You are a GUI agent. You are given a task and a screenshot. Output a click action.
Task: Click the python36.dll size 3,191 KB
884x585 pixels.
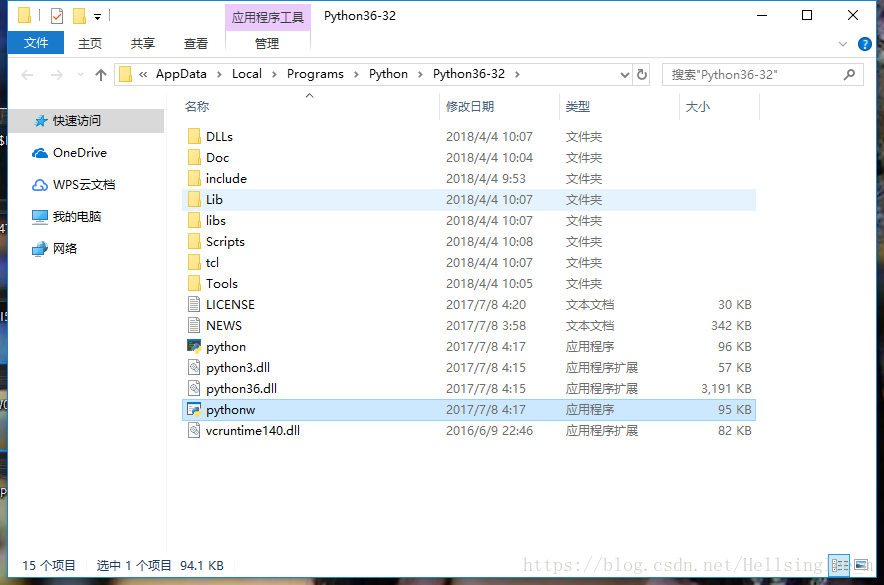pos(726,388)
